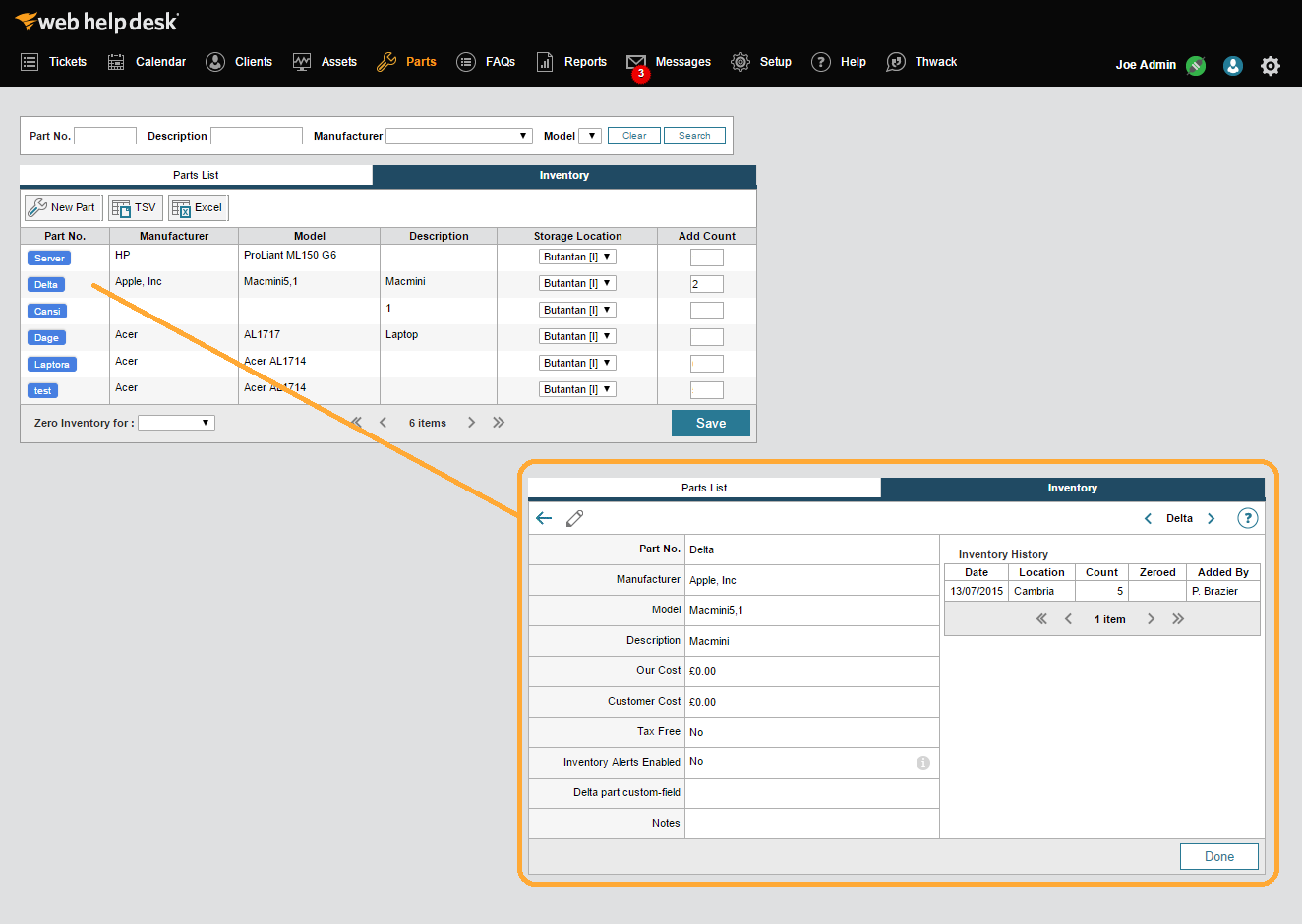The height and width of the screenshot is (924, 1302).
Task: Click the green status icon beside Joe Admin
Action: (x=1196, y=66)
